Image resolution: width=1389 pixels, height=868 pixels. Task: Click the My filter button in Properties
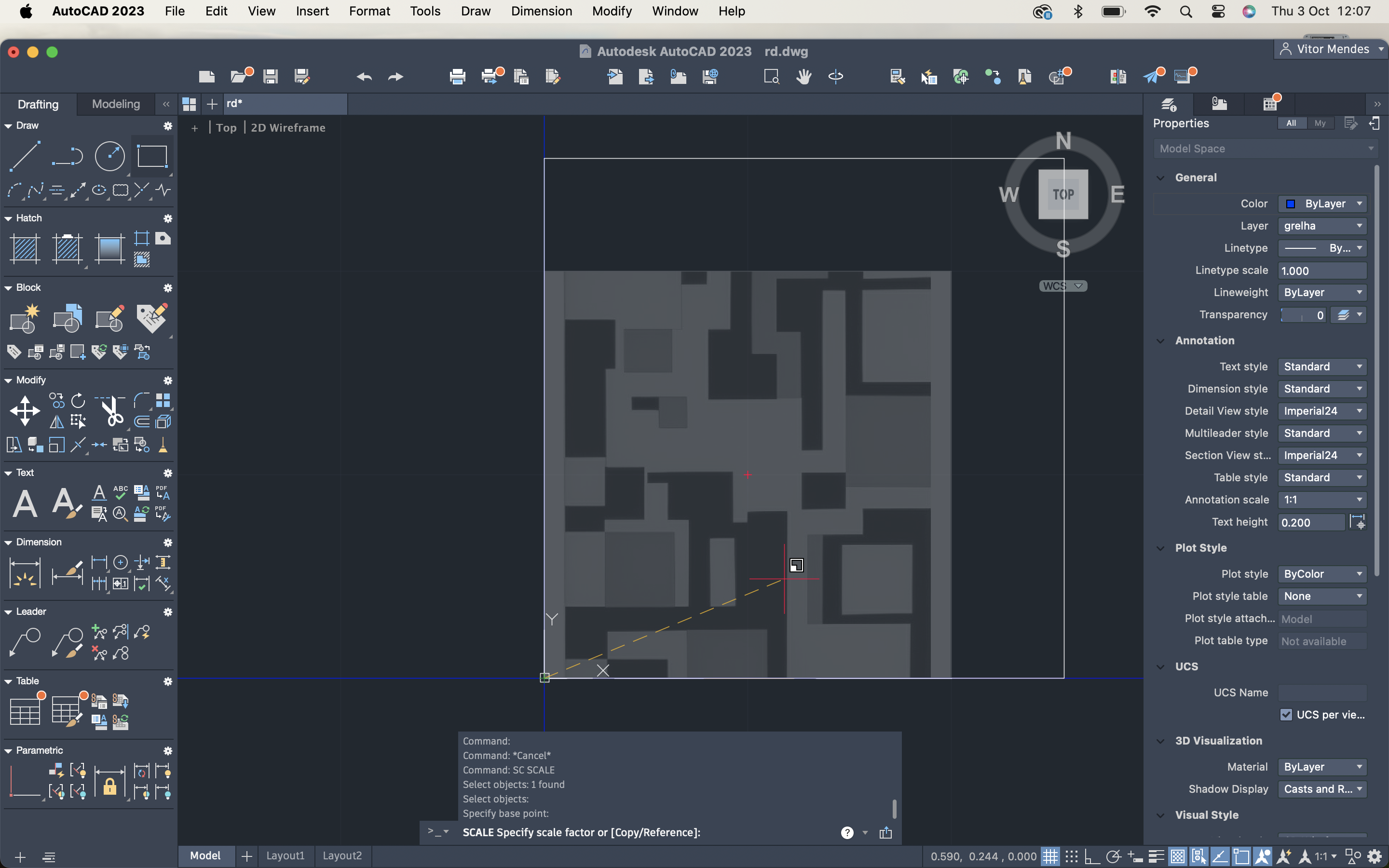click(x=1320, y=123)
